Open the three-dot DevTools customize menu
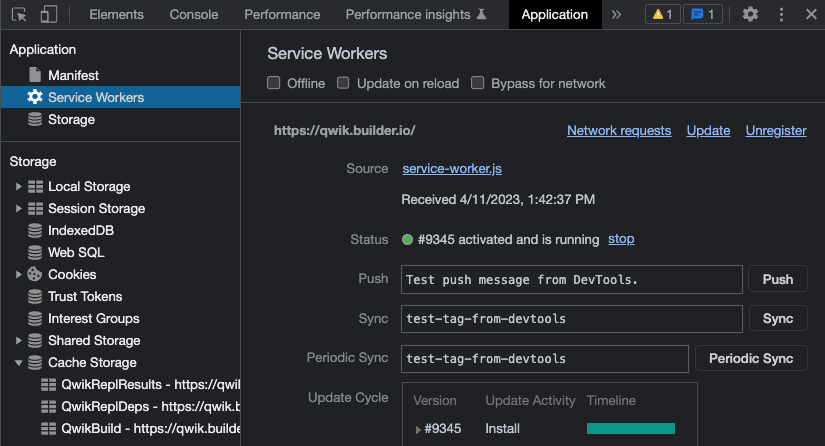The height and width of the screenshot is (446, 825). pos(782,15)
